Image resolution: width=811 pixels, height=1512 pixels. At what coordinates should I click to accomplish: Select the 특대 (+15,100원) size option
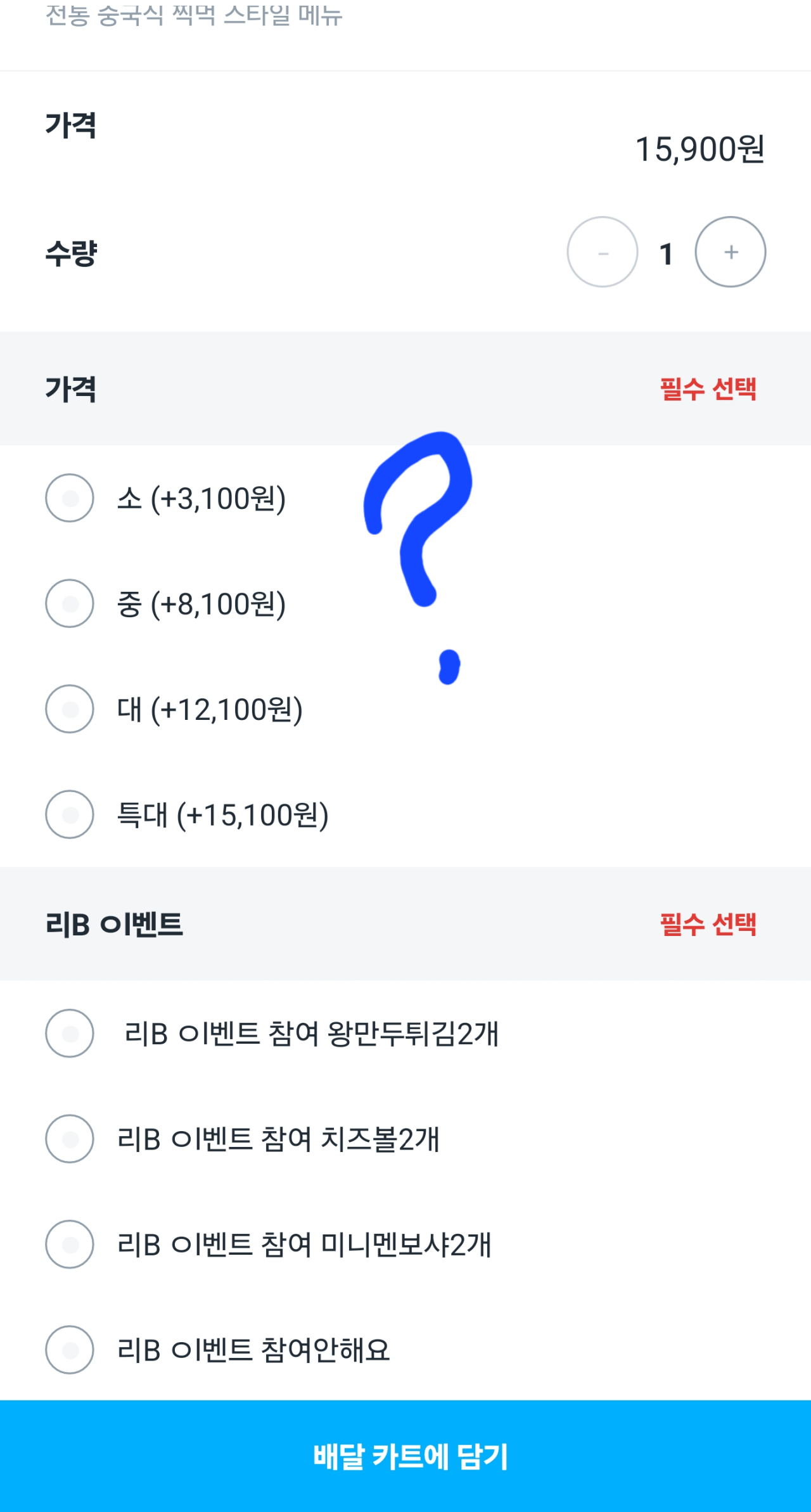(70, 814)
